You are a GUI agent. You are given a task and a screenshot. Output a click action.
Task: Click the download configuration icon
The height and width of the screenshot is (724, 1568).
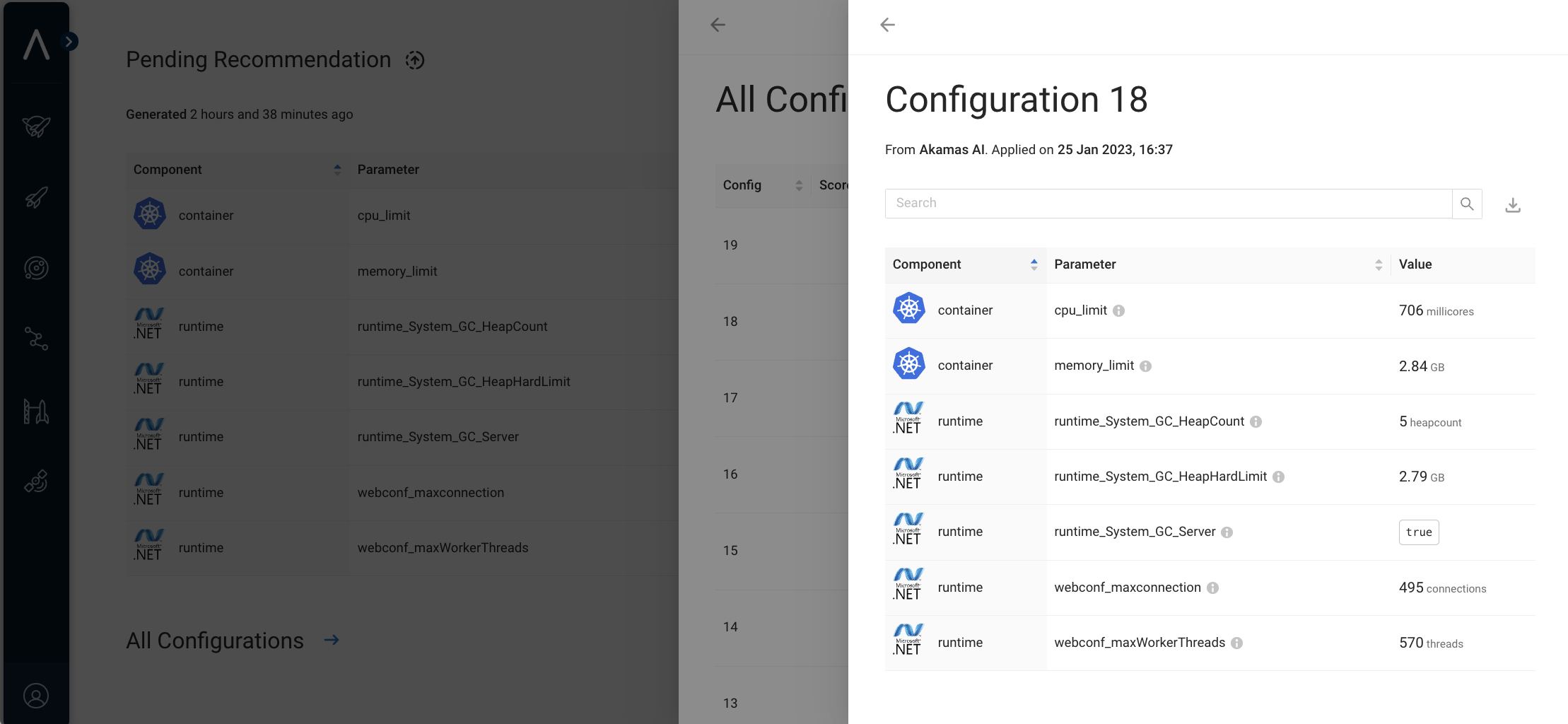tap(1512, 205)
